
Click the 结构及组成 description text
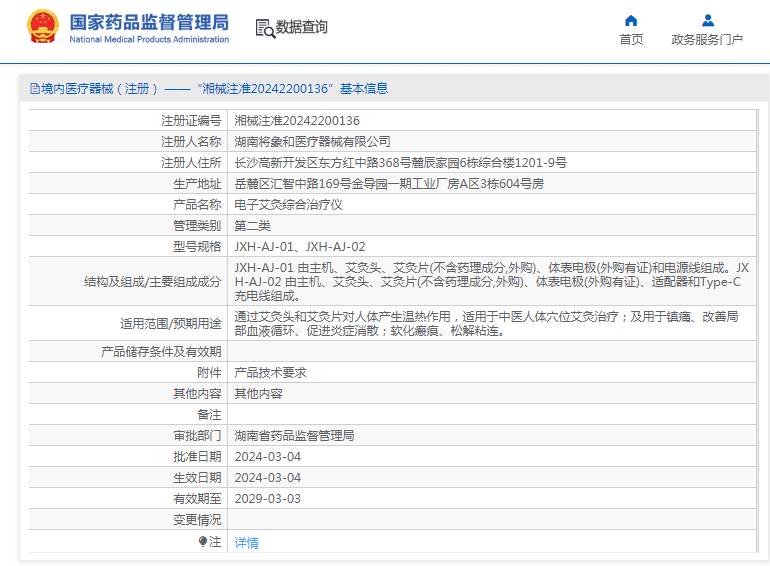491,282
